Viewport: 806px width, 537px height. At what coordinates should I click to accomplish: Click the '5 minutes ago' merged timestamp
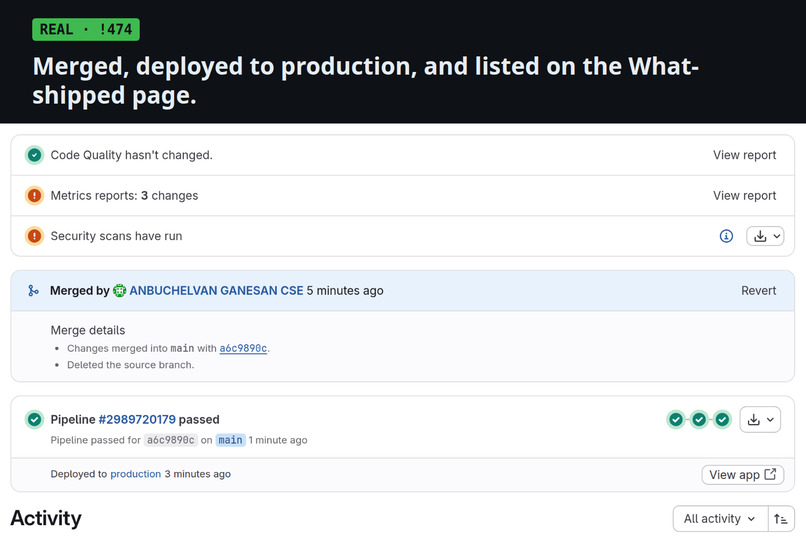point(345,290)
